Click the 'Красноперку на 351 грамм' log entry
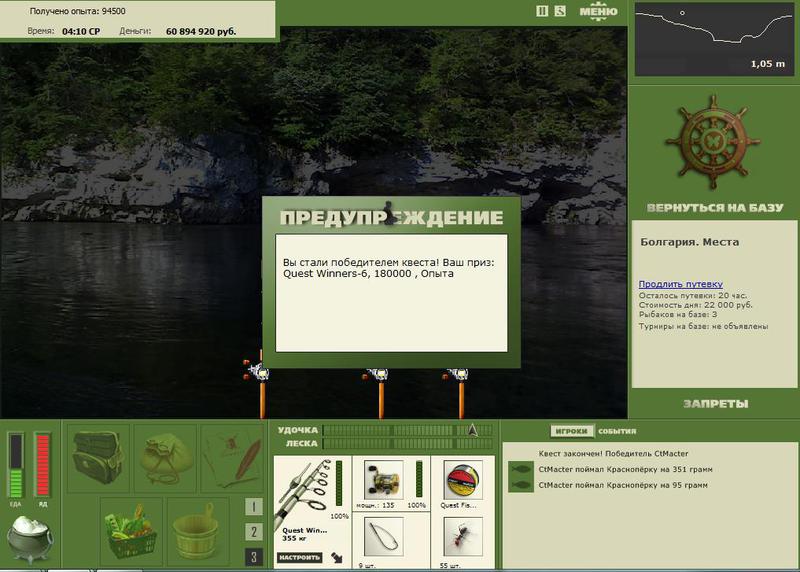This screenshot has width=800, height=572. pyautogui.click(x=626, y=469)
